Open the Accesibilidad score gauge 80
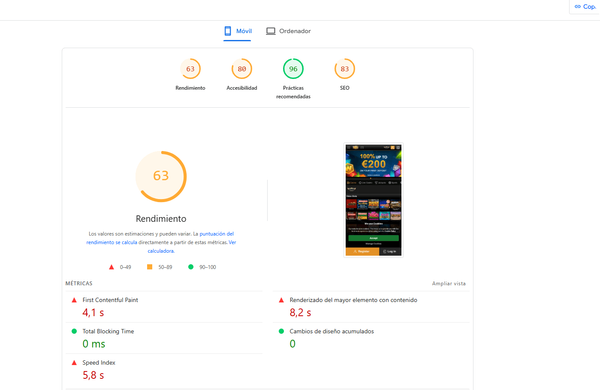 (241, 69)
